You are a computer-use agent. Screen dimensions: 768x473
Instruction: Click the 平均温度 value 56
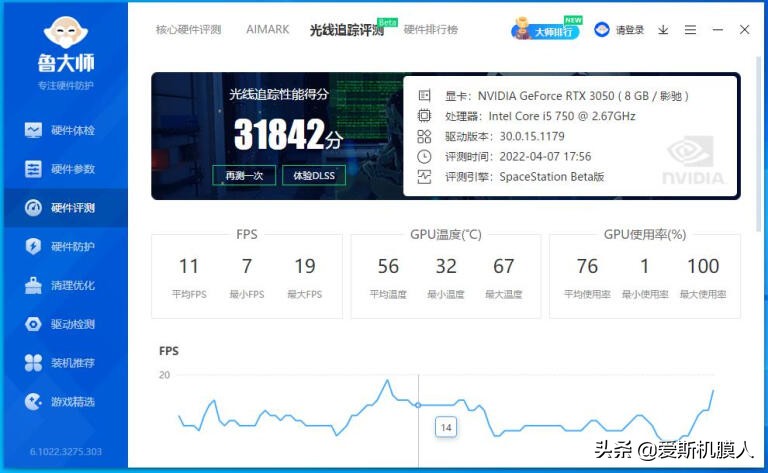pos(388,266)
